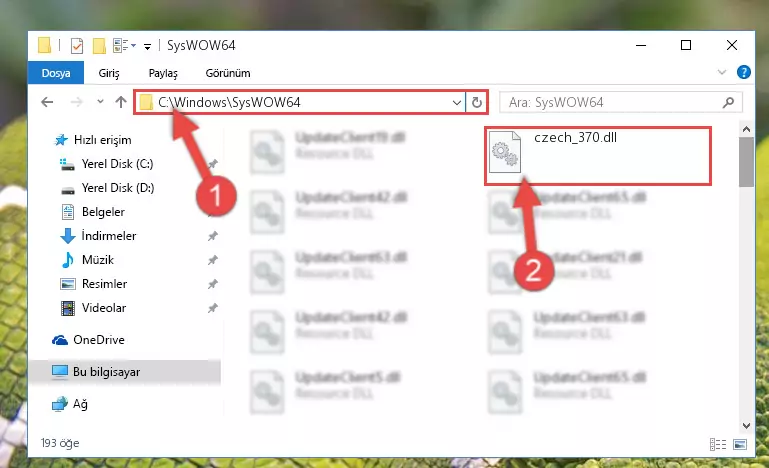Click the scrollbar up arrow
Screen dimensions: 769x468
pos(746,129)
